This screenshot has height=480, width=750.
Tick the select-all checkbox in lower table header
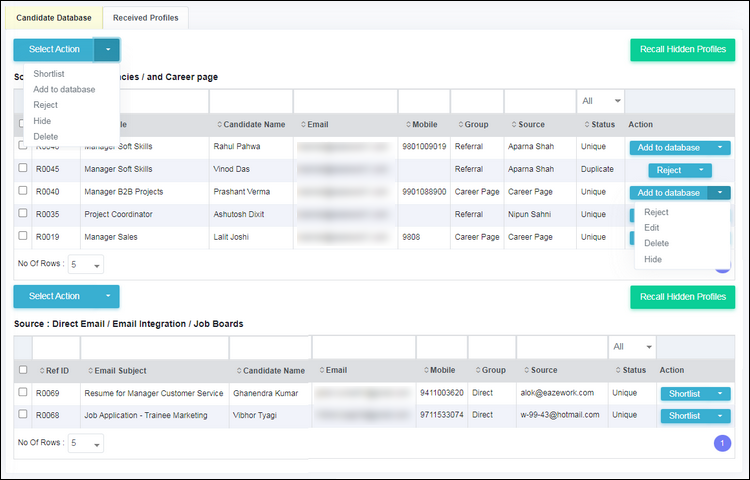pyautogui.click(x=22, y=370)
